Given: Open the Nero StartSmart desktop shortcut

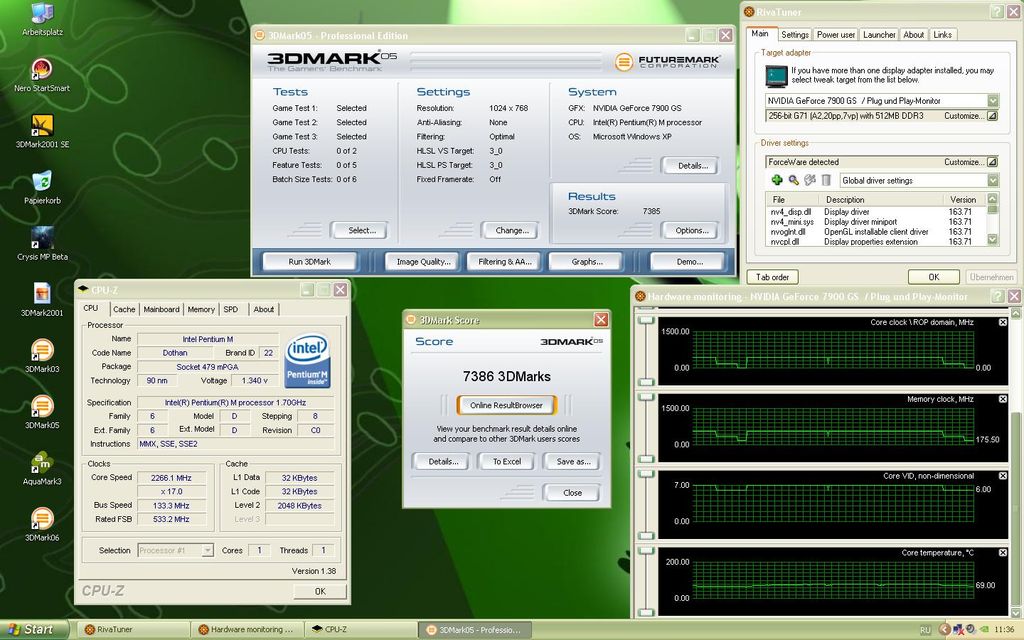Looking at the screenshot, I should (42, 74).
